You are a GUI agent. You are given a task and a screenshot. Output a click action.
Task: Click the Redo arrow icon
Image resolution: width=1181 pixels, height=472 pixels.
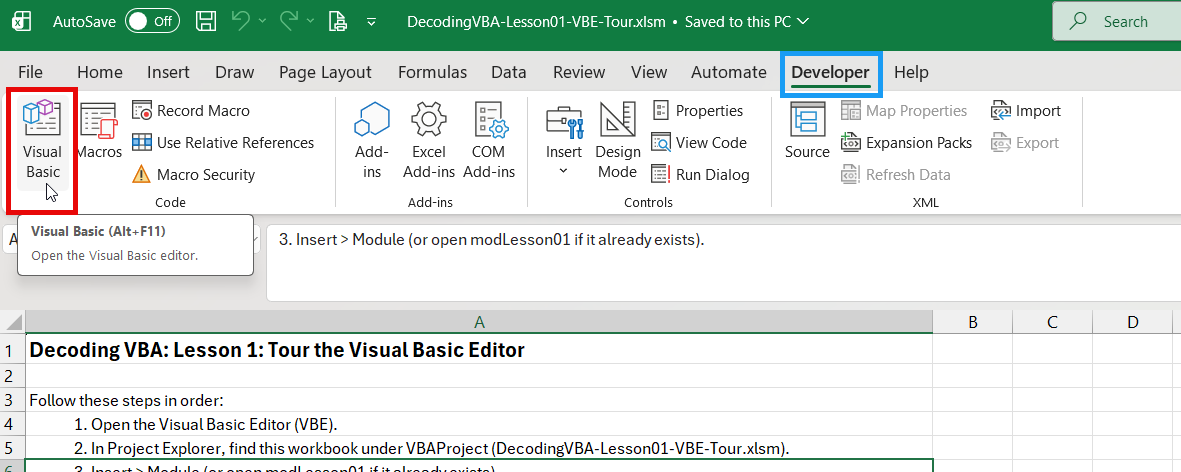click(290, 21)
